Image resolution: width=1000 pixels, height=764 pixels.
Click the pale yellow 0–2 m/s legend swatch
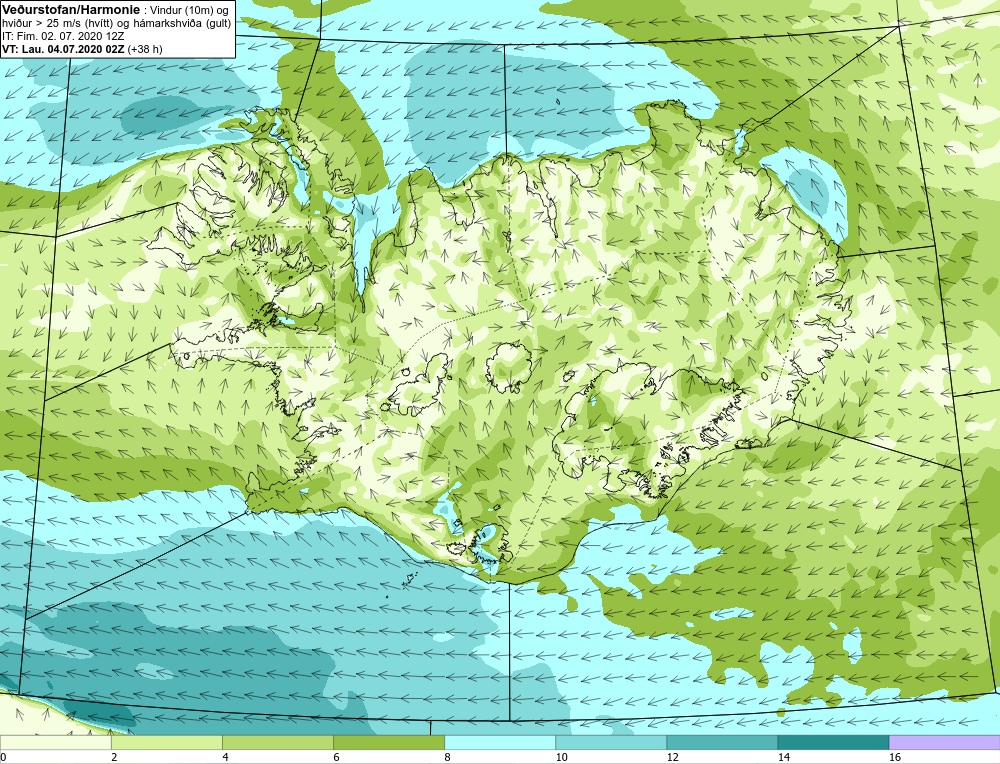[x=56, y=742]
